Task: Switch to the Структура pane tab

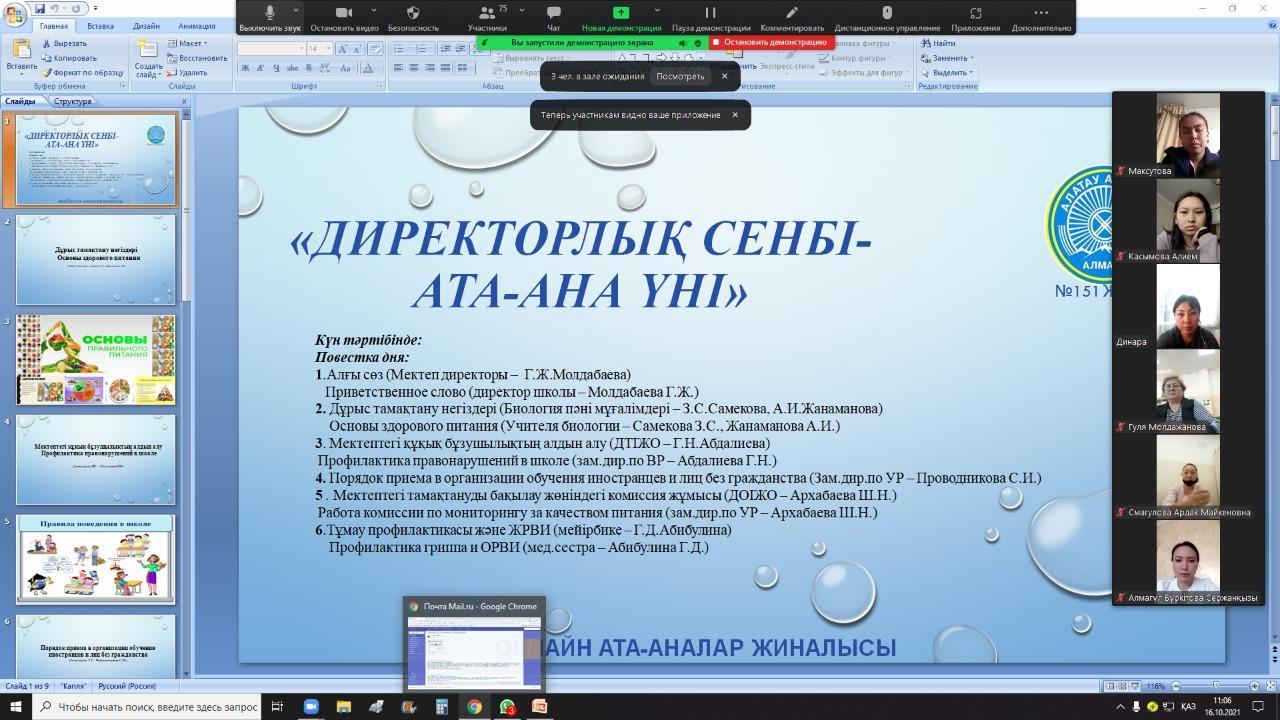Action: pos(73,101)
